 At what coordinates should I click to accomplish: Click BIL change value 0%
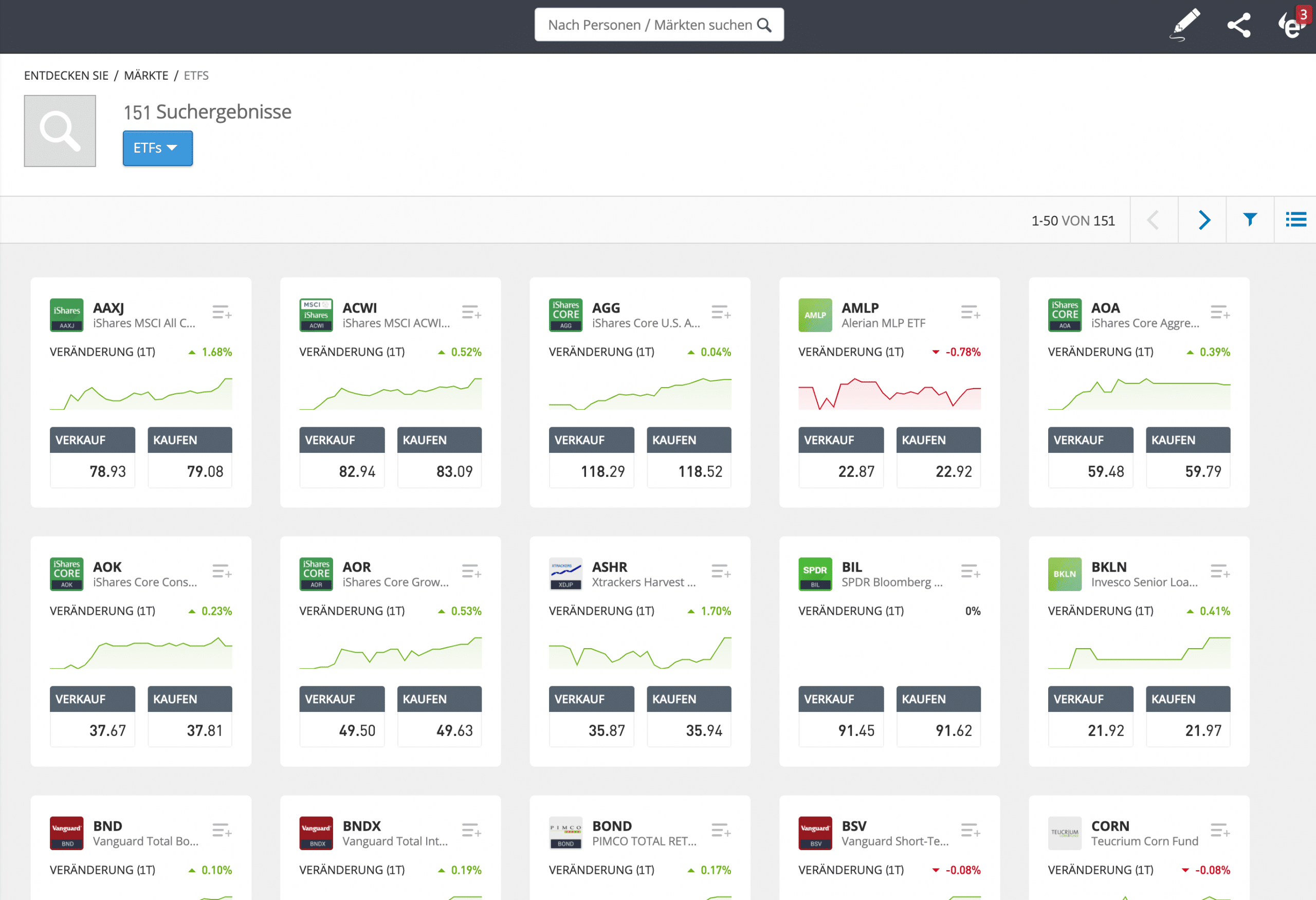pyautogui.click(x=973, y=611)
